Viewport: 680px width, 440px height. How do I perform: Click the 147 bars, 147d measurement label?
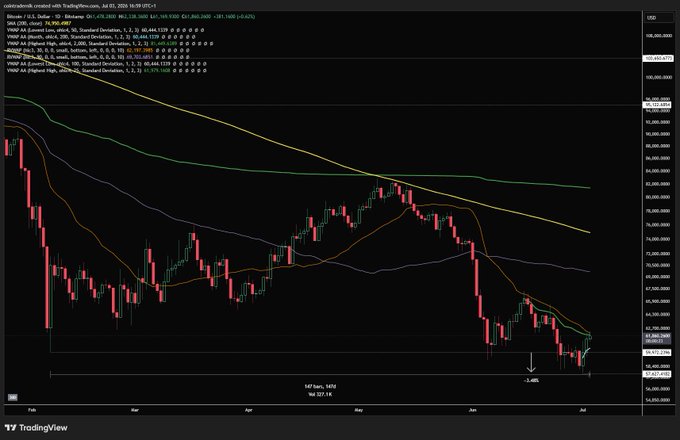[x=320, y=386]
